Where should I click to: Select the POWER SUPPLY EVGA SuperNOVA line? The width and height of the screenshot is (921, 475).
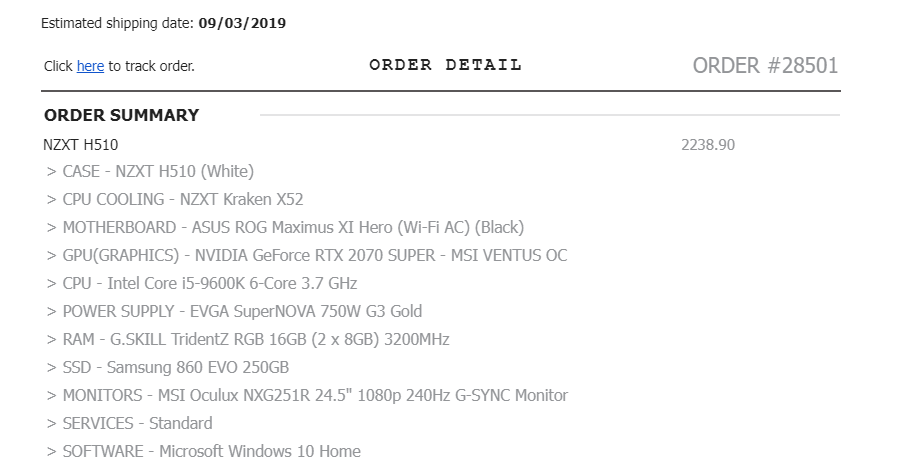click(x=234, y=311)
